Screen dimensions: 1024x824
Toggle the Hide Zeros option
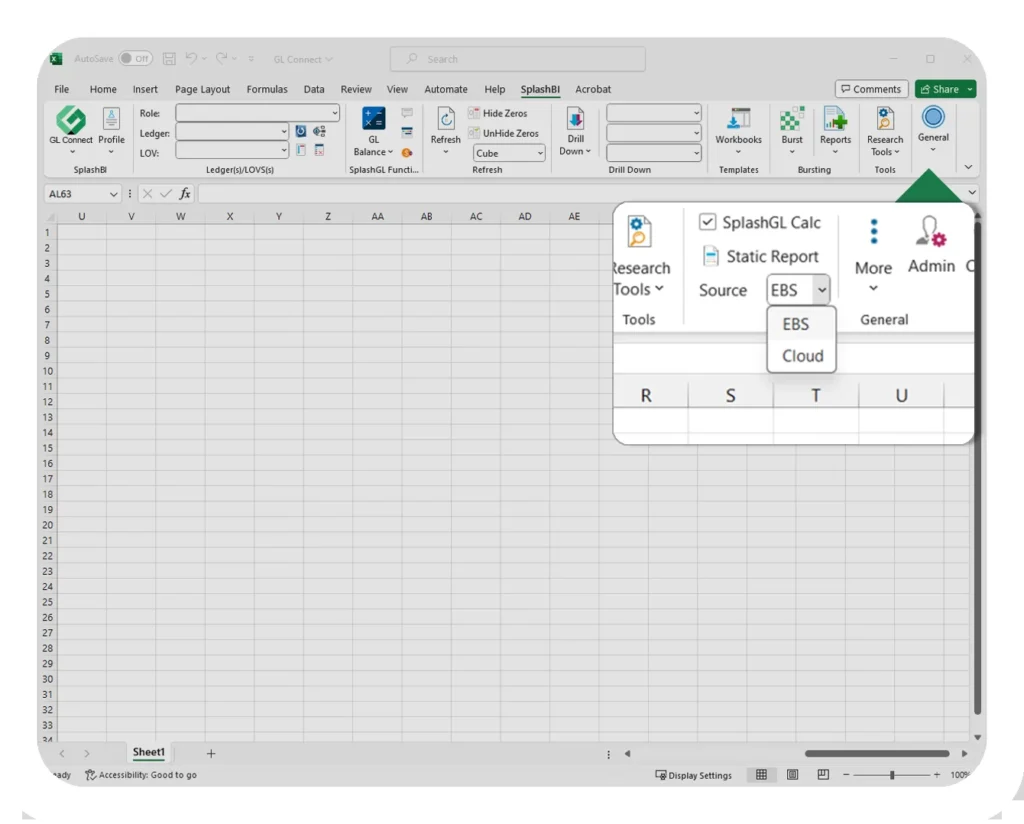click(x=504, y=114)
